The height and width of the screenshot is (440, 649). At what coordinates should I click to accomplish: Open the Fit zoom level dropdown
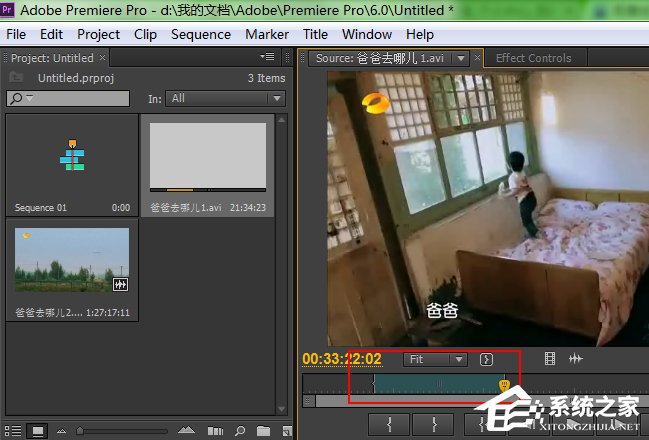click(x=435, y=359)
